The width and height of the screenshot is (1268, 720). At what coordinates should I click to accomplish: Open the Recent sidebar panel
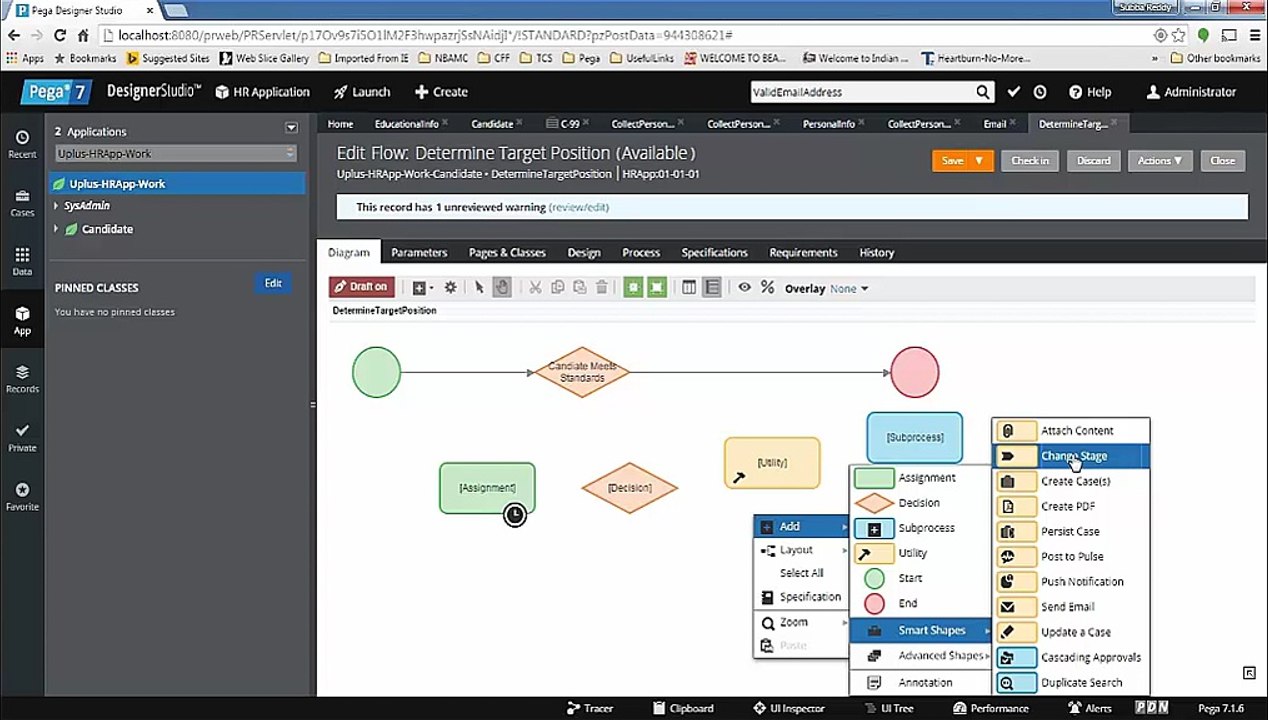click(22, 144)
